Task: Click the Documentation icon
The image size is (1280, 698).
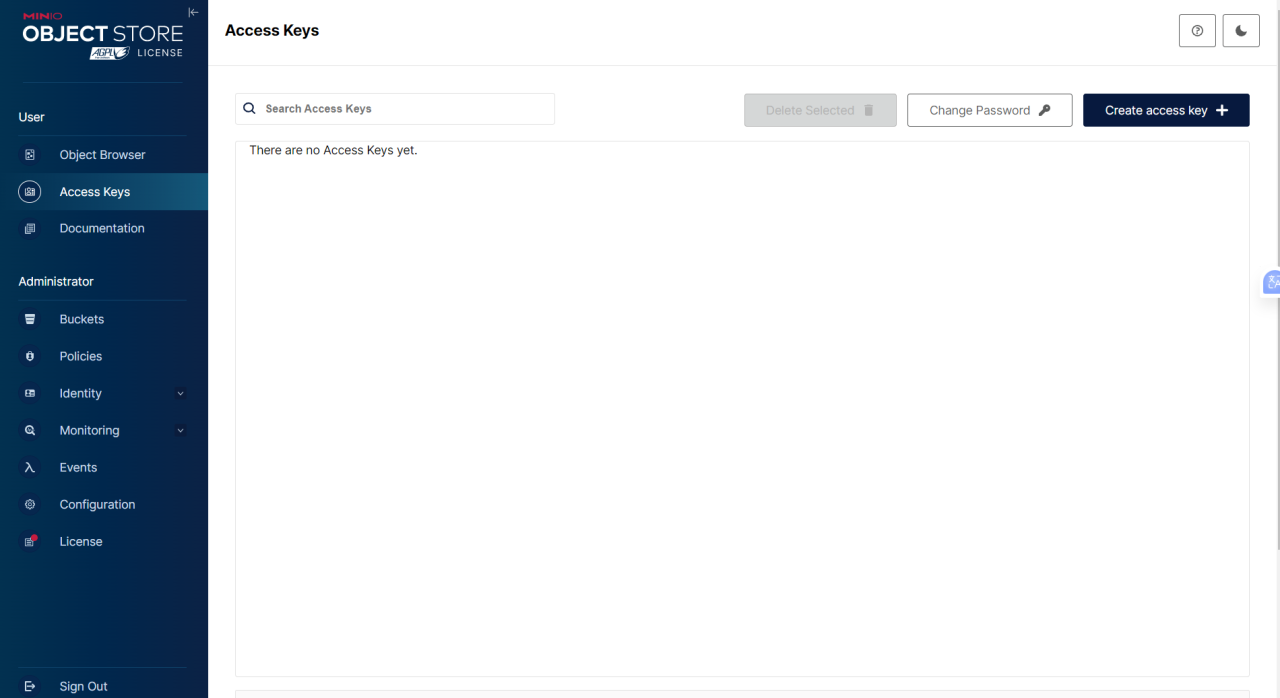Action: point(30,229)
